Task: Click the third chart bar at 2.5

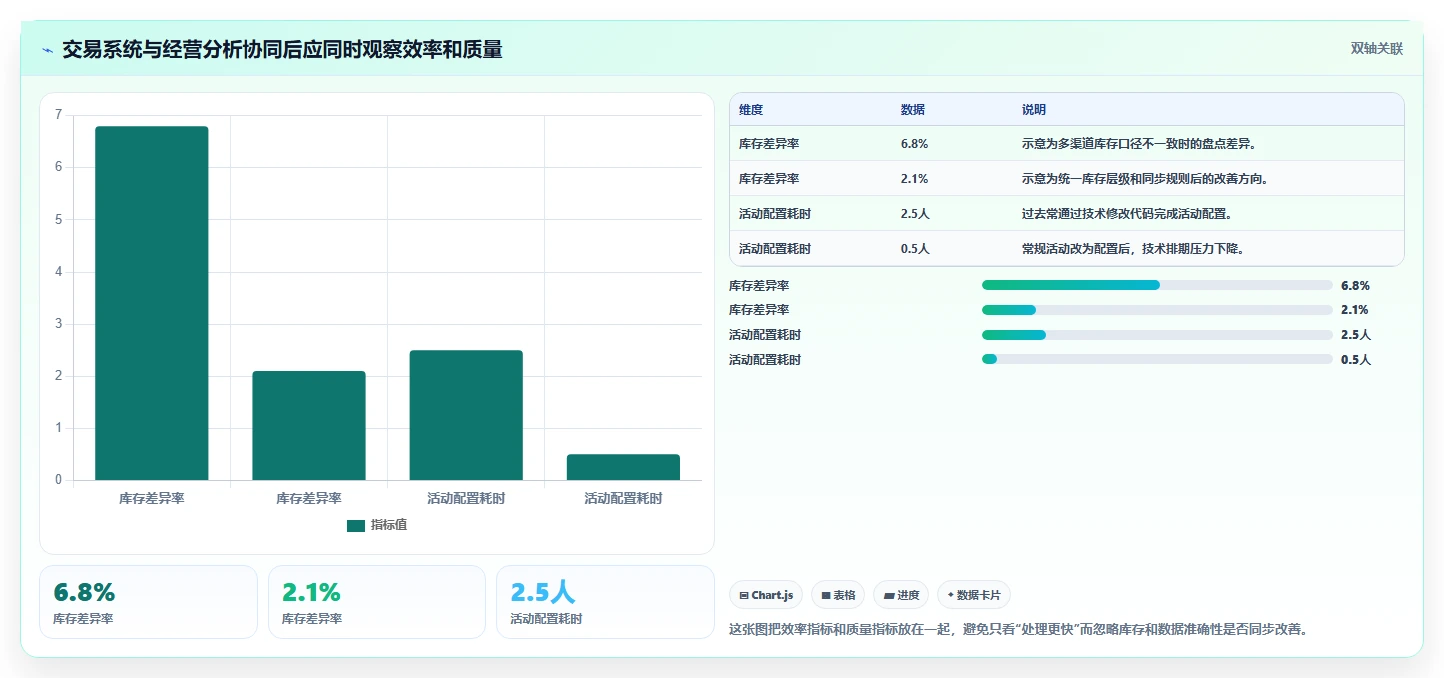Action: 466,415
